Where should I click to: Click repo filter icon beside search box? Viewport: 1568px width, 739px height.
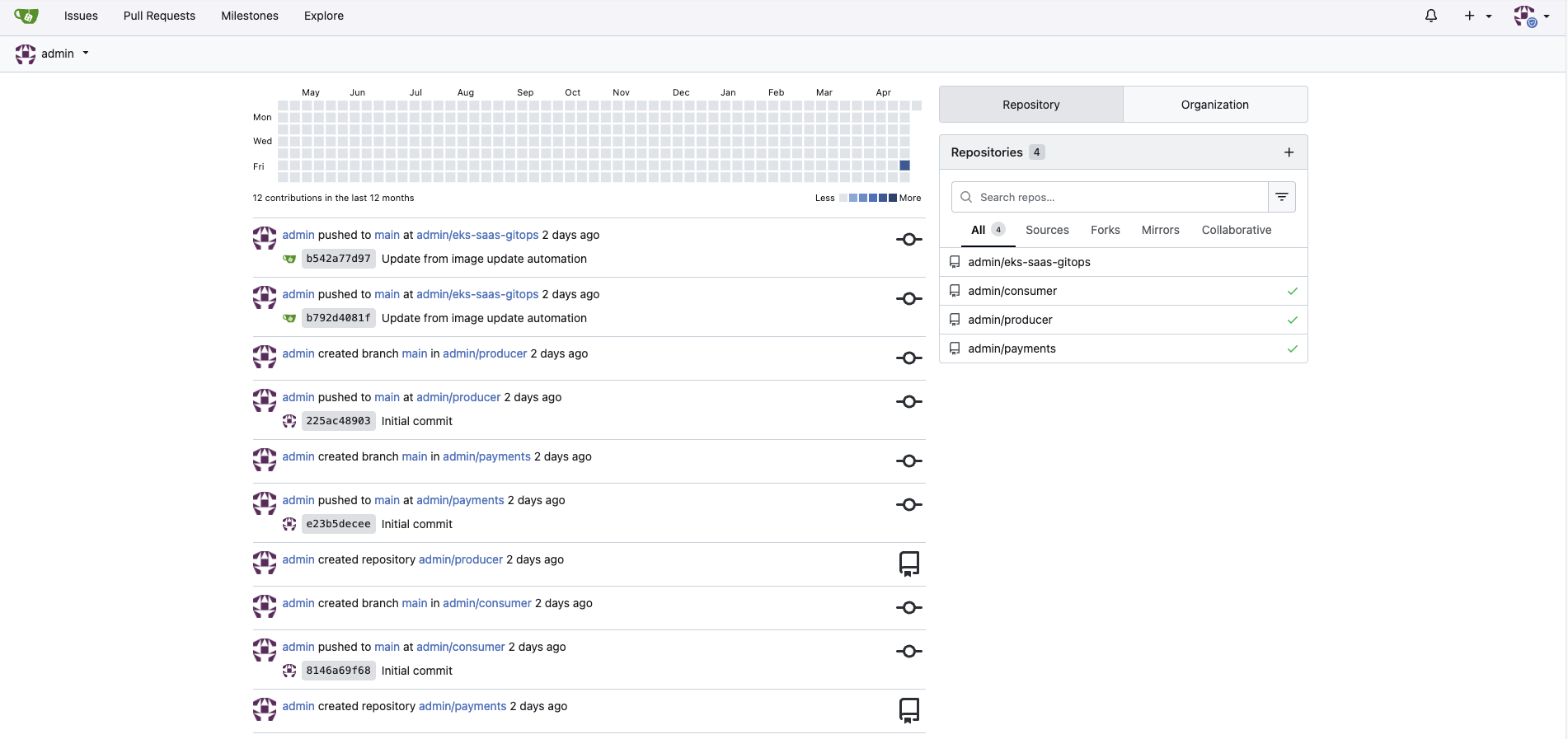coord(1281,197)
